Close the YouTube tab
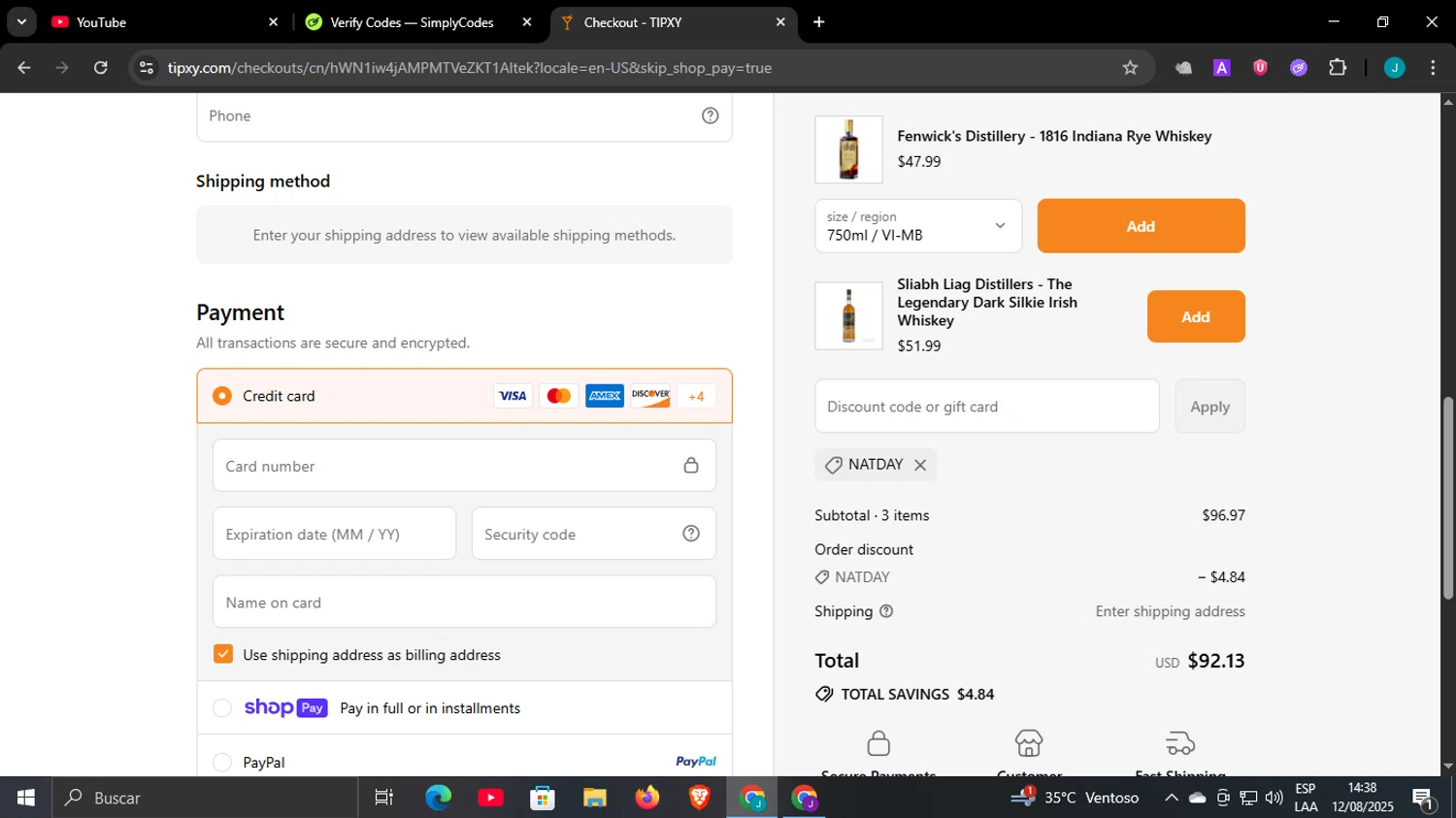This screenshot has height=818, width=1456. [x=273, y=22]
